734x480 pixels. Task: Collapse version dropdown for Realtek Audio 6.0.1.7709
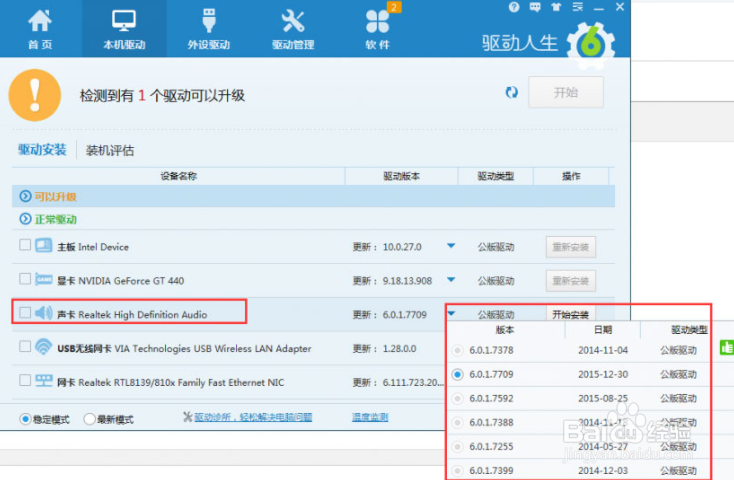(x=451, y=313)
